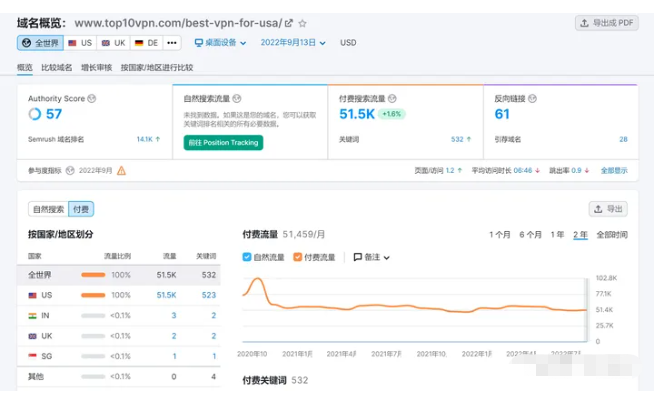Set chart range to 2 年
Viewport: 661px width, 396px height.
(580, 235)
